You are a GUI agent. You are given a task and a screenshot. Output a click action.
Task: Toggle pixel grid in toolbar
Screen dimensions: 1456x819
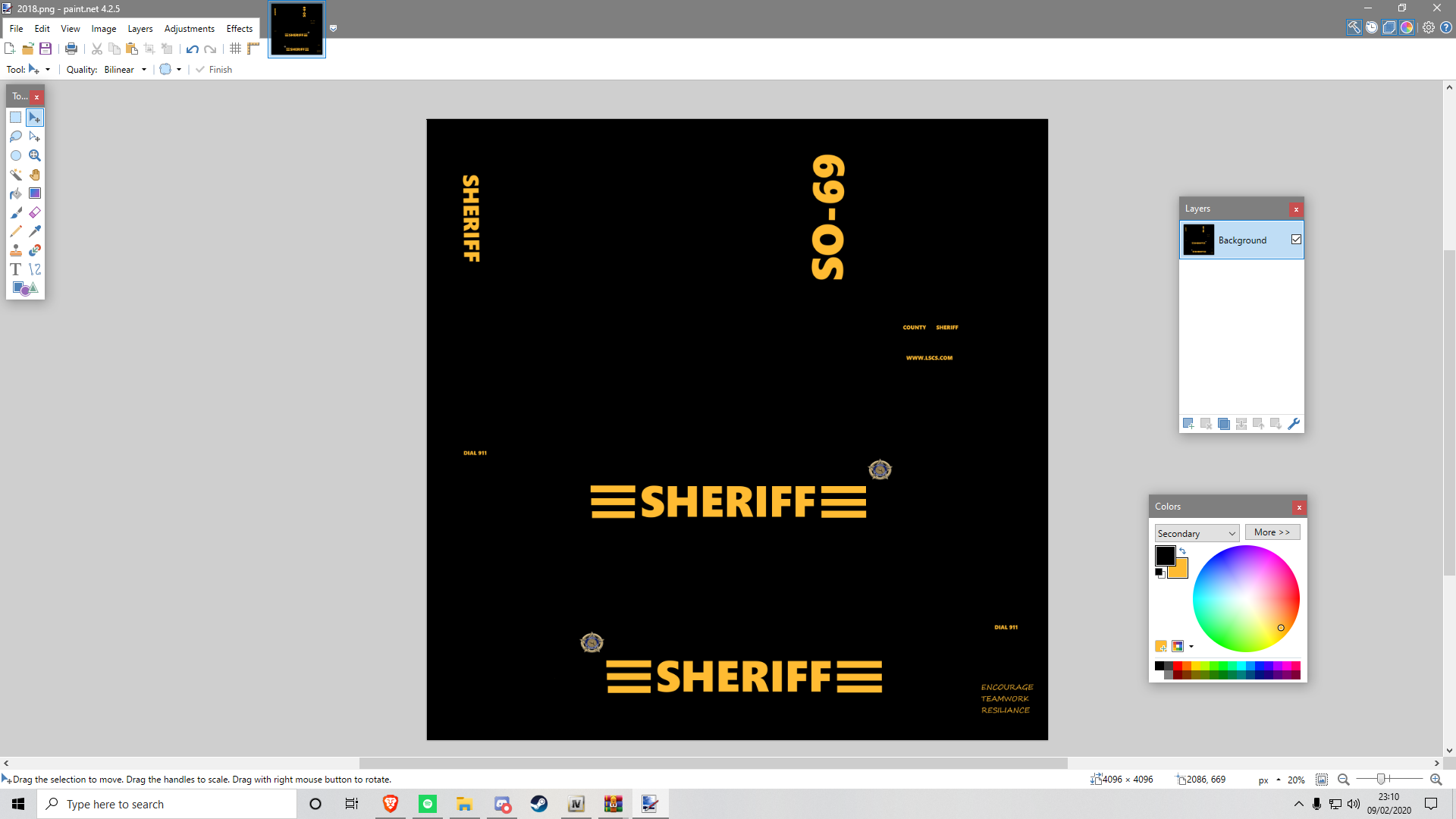pos(236,49)
